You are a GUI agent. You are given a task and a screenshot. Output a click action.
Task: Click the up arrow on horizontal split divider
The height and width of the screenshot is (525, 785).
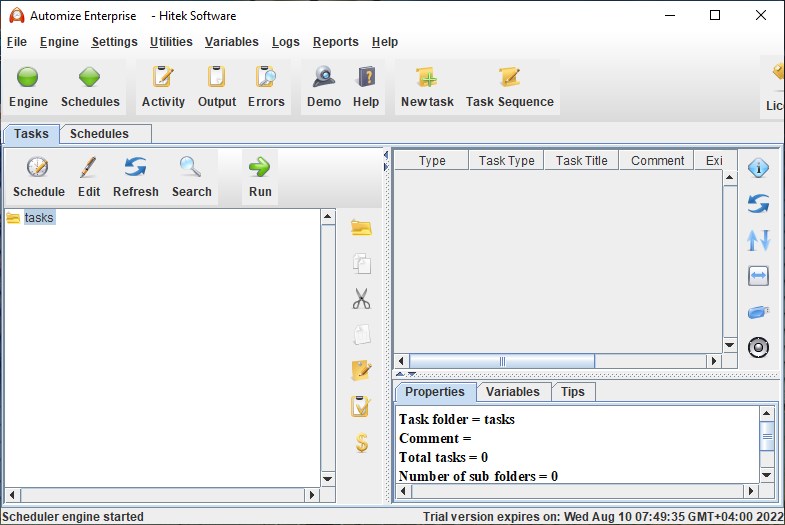tap(400, 374)
